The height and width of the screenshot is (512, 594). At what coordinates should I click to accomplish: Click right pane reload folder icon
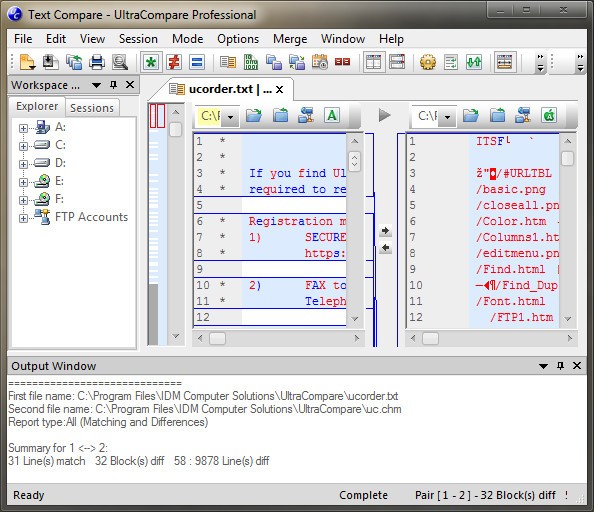(497, 115)
